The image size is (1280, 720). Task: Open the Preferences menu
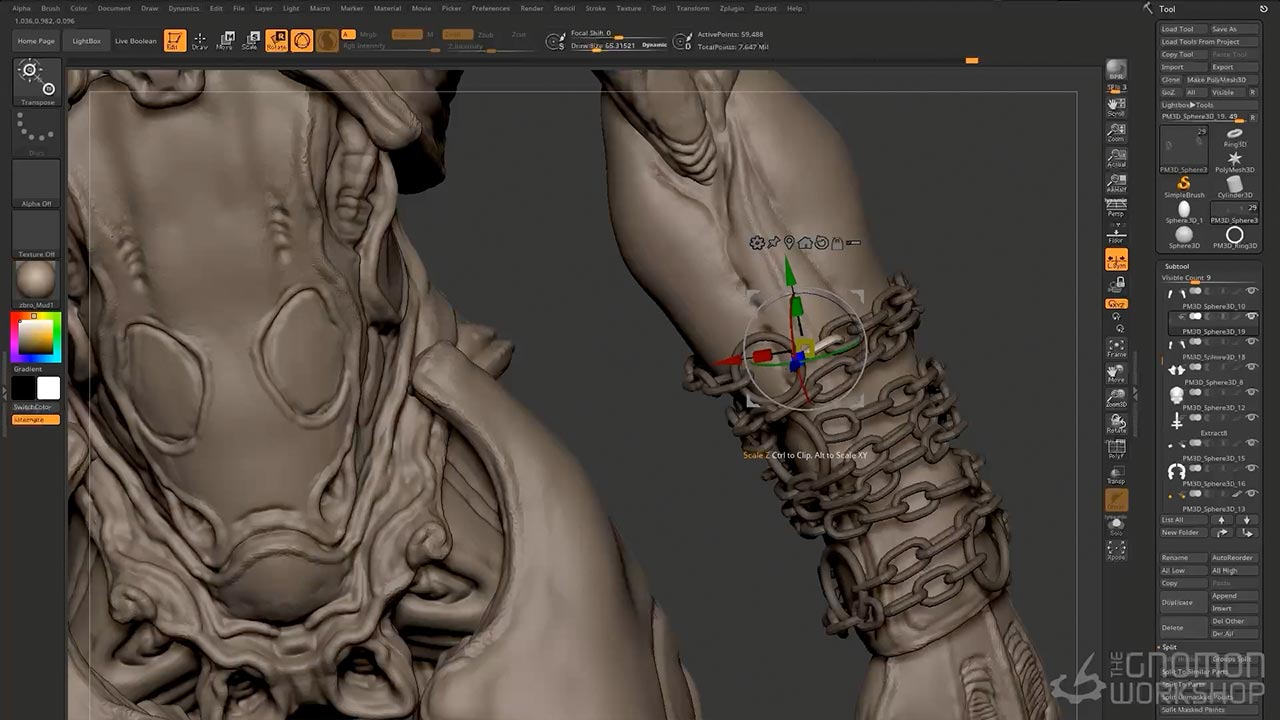click(490, 8)
